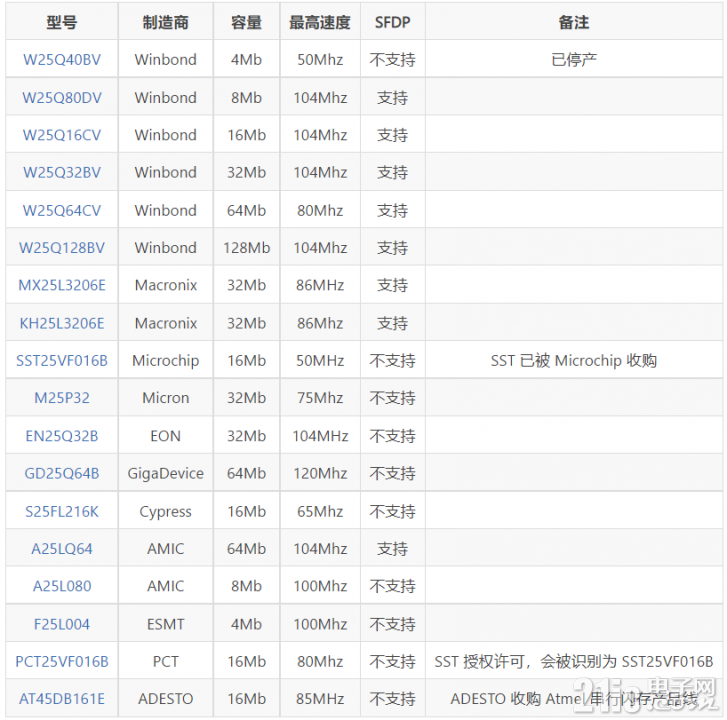Click 80Mhz in the W25Q64CV row

[x=320, y=210]
